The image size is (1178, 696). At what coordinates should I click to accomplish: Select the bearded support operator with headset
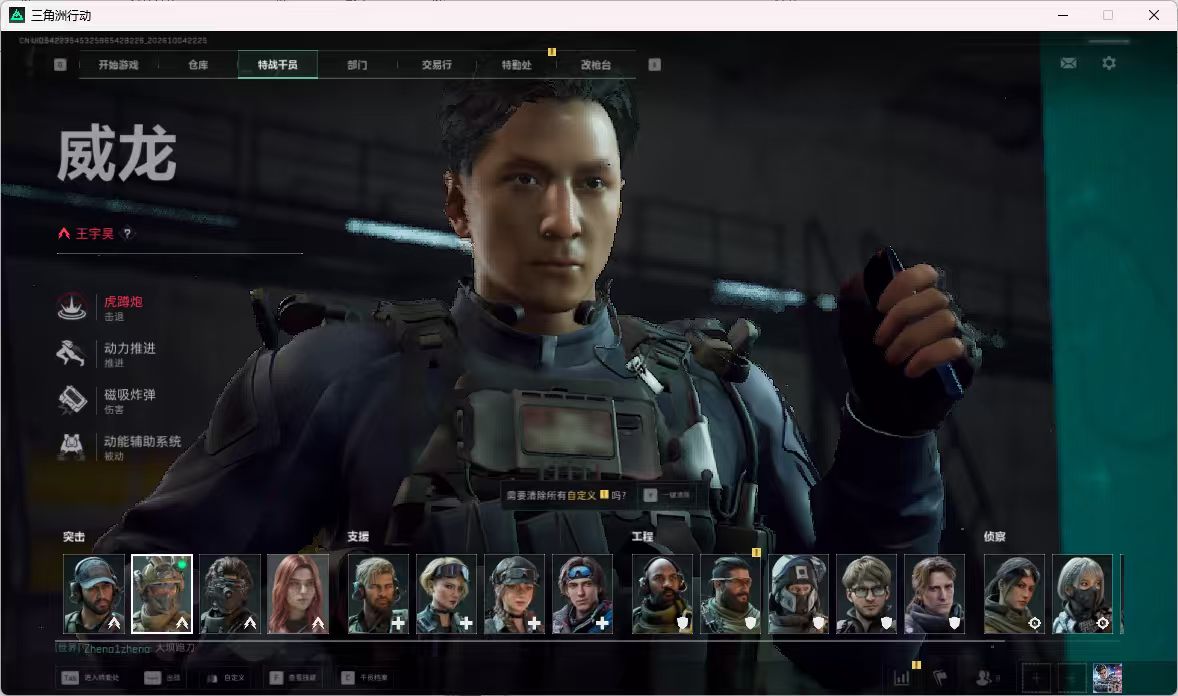point(378,594)
